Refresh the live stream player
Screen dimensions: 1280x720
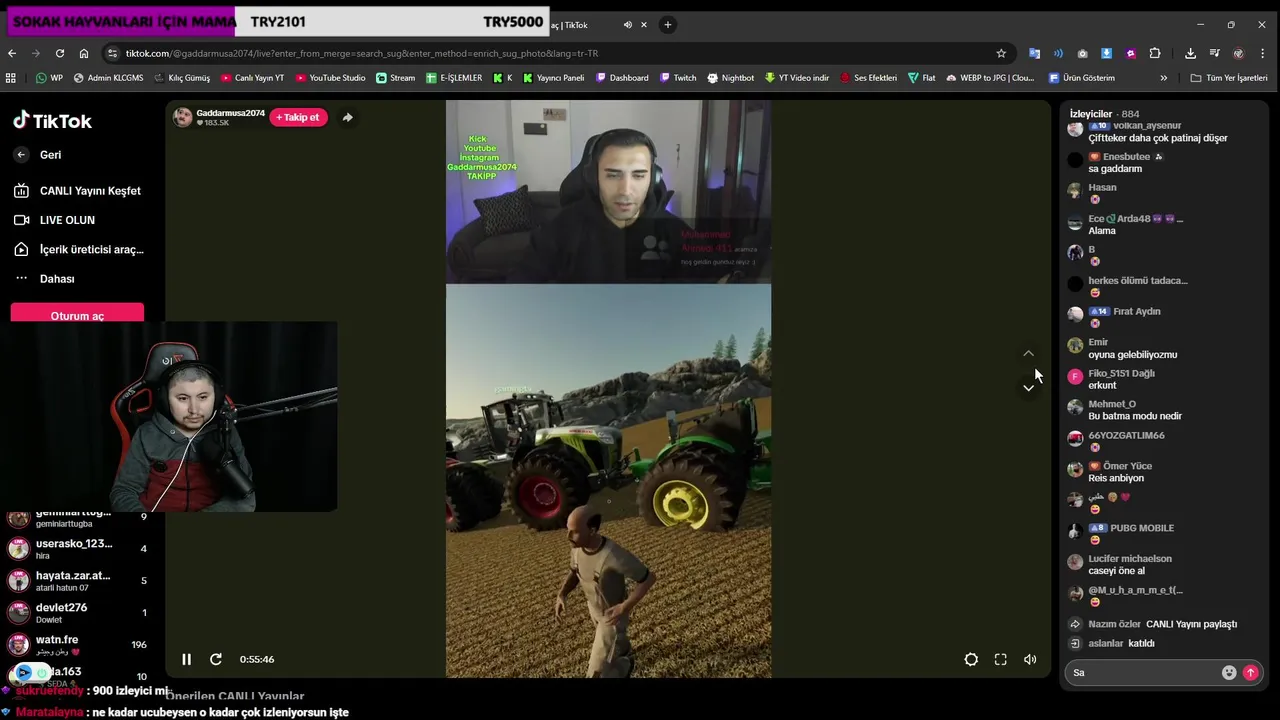click(x=215, y=659)
